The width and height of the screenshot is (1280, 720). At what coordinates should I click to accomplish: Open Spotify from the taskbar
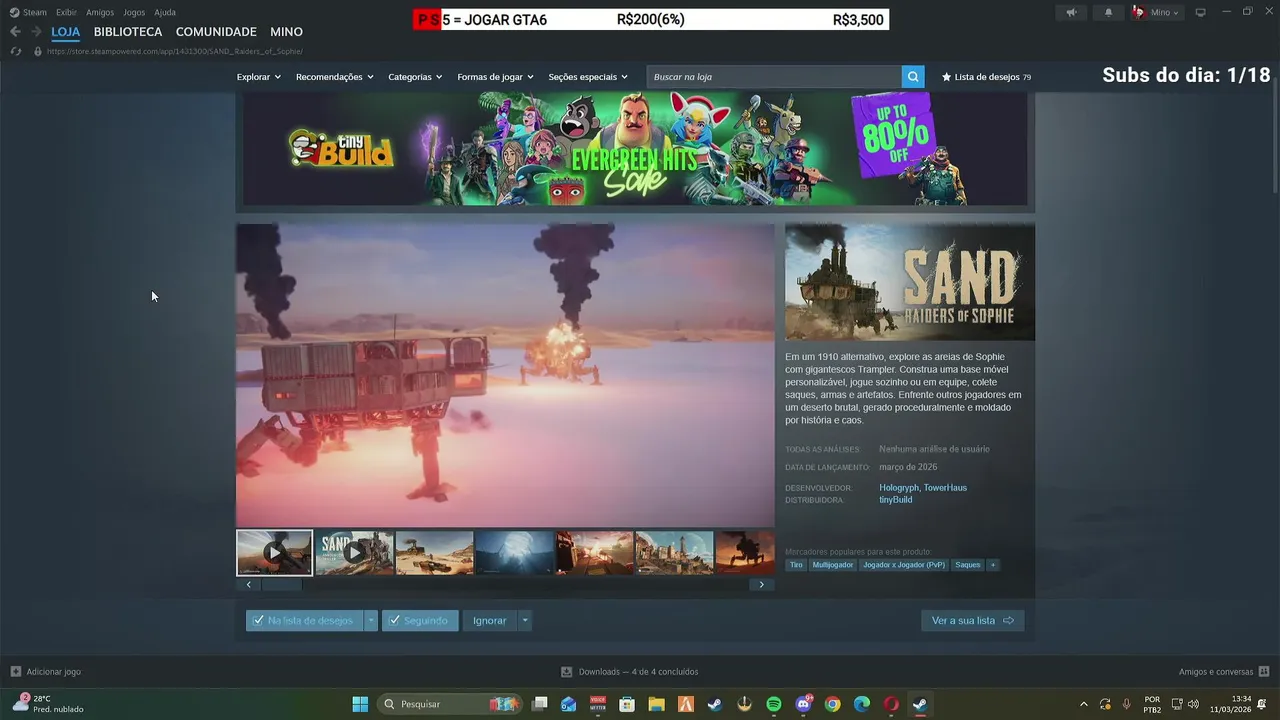[x=774, y=704]
